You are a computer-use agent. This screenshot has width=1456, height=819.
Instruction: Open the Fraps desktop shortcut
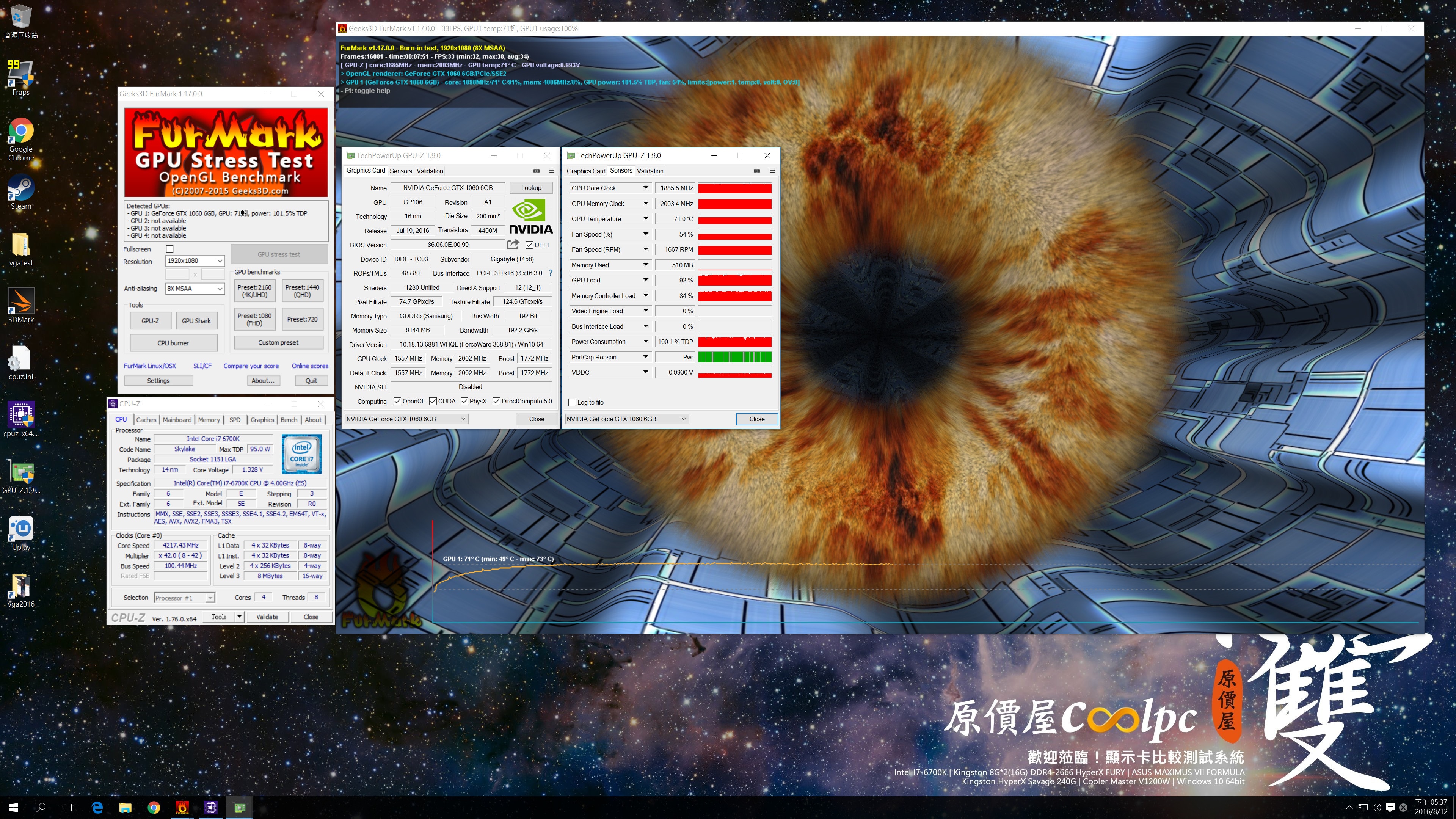(21, 78)
